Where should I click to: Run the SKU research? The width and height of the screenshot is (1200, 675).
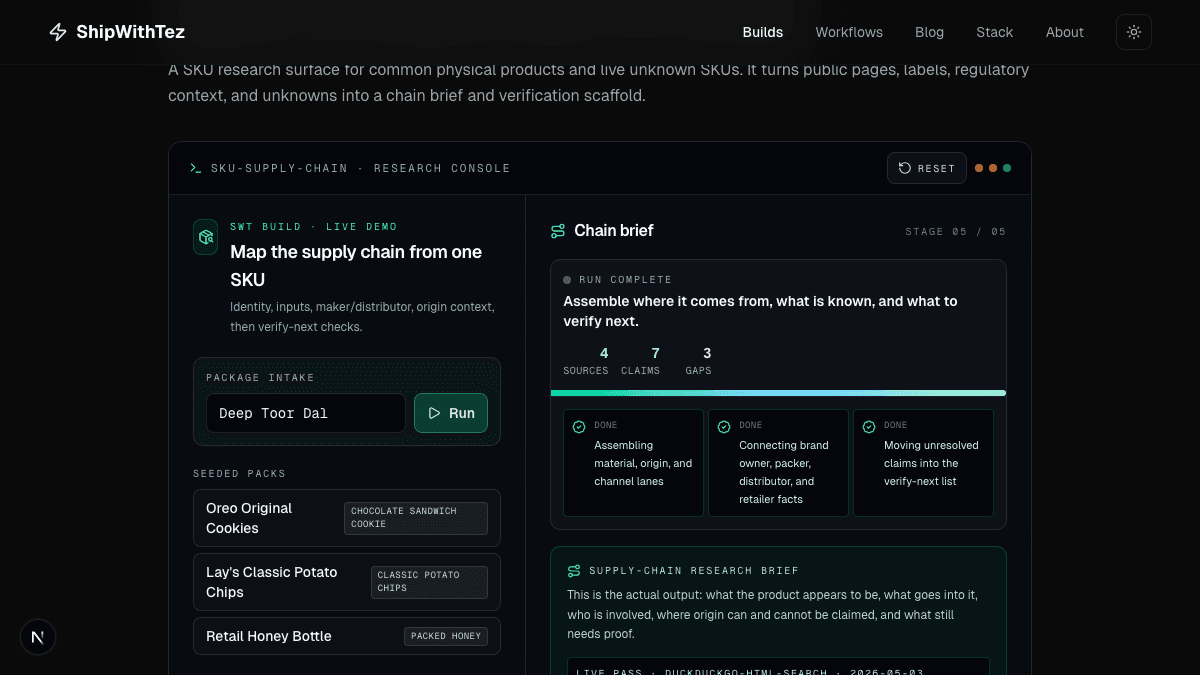coord(451,413)
